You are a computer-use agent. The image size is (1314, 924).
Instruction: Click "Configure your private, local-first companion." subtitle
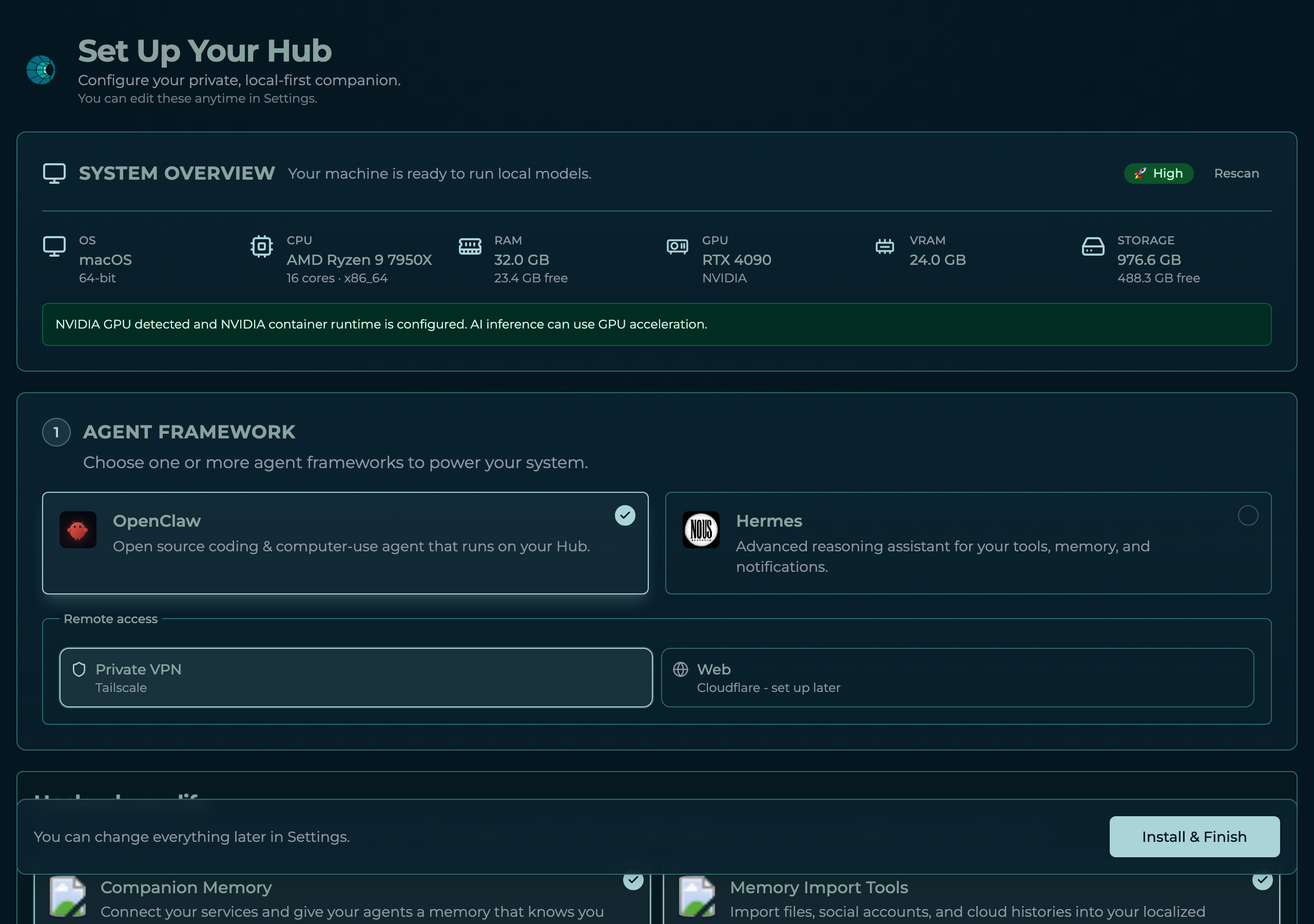239,80
